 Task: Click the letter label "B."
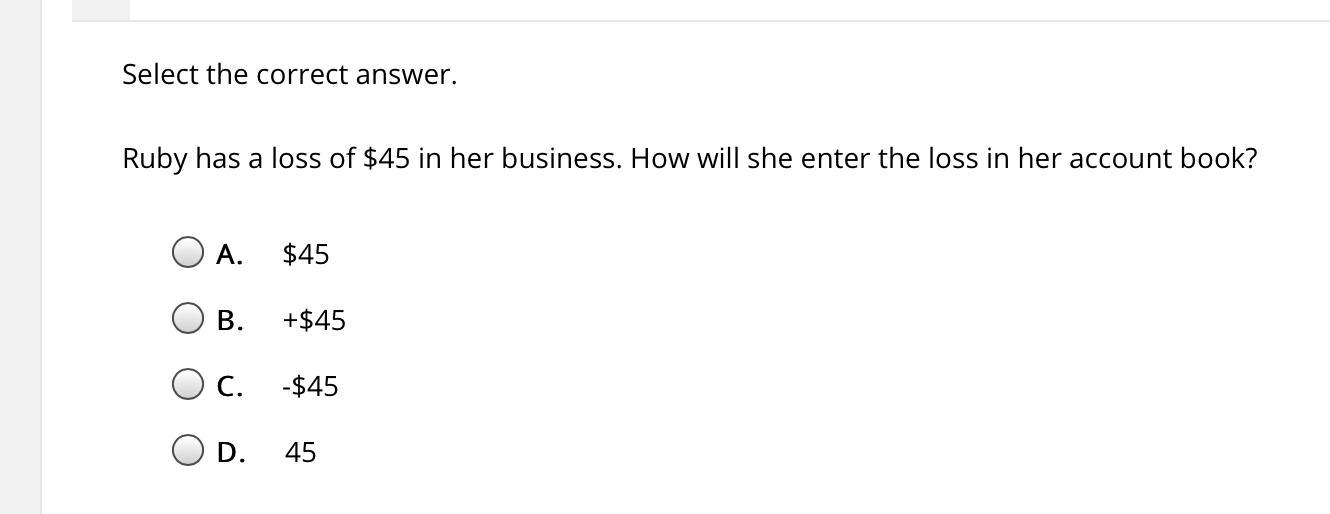[230, 320]
